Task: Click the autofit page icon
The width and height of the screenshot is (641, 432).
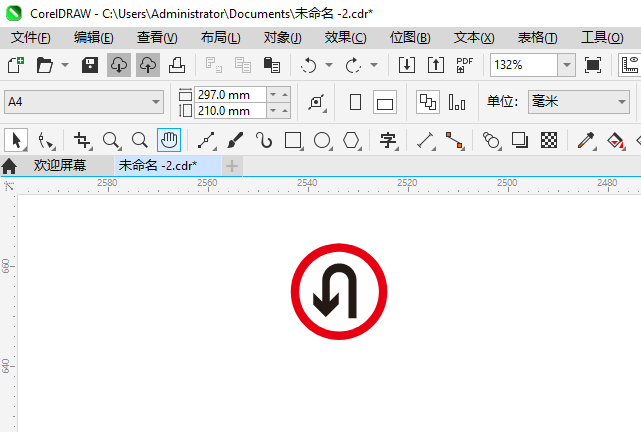Action: pos(317,102)
